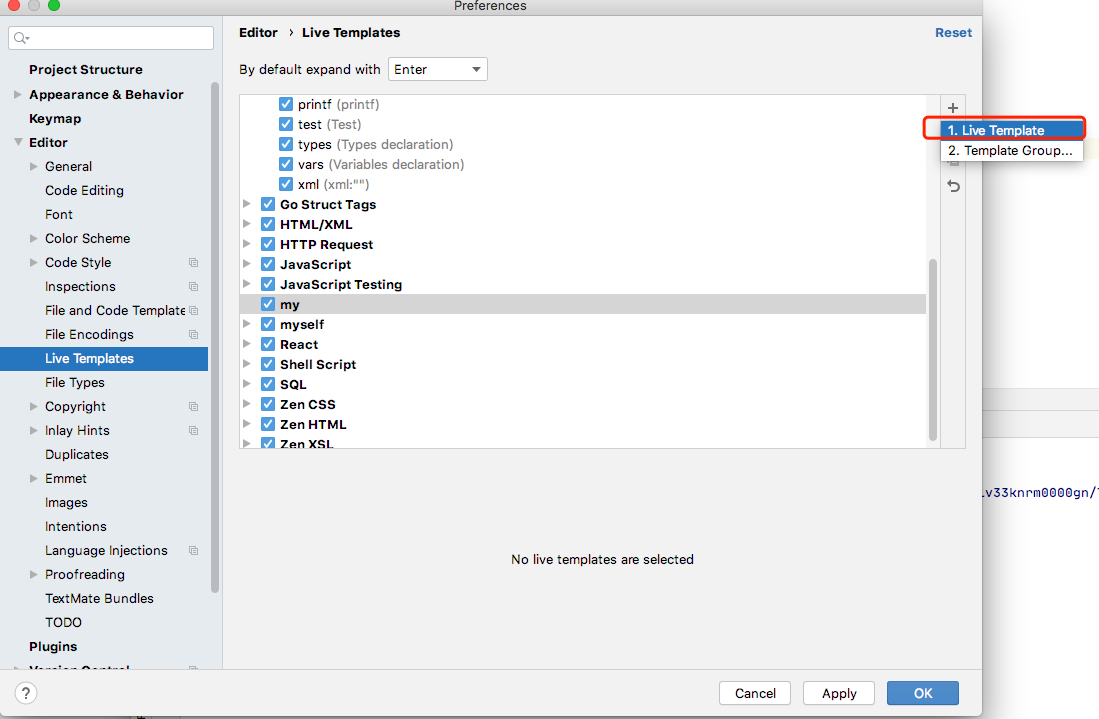Click the copy icon beside Inlay Hints
This screenshot has height=719, width=1099.
pyautogui.click(x=193, y=430)
